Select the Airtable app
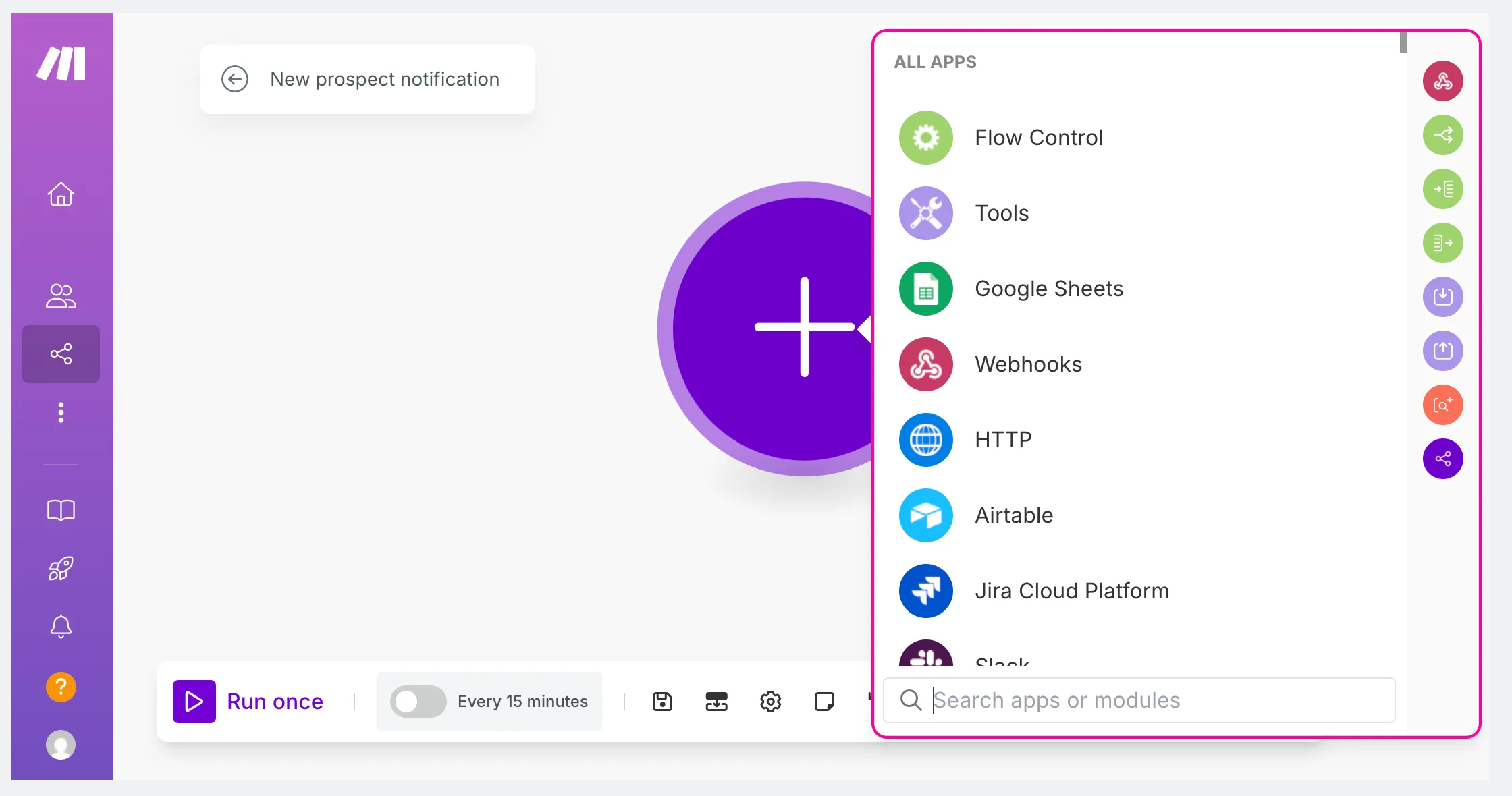The width and height of the screenshot is (1512, 796). (x=1141, y=515)
